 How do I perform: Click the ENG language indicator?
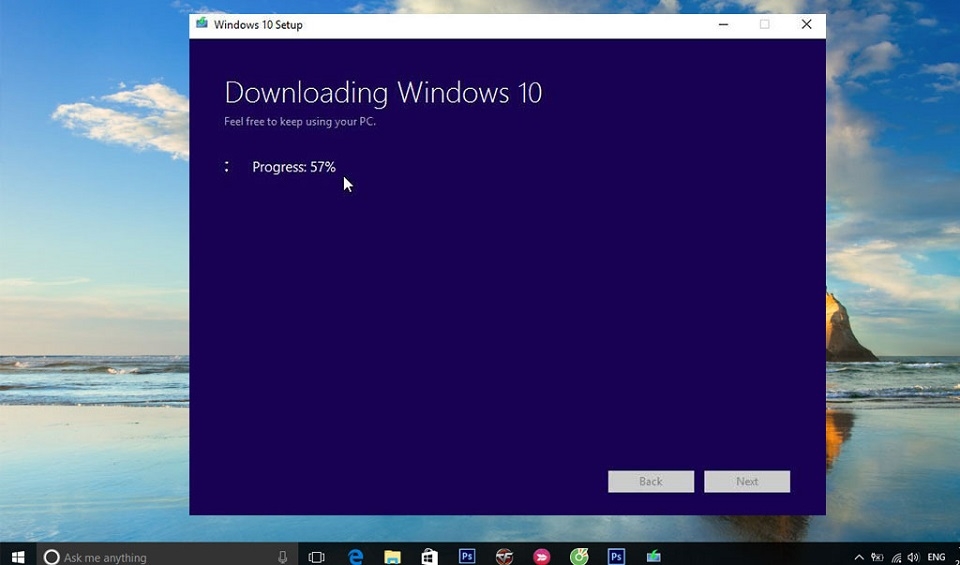936,557
